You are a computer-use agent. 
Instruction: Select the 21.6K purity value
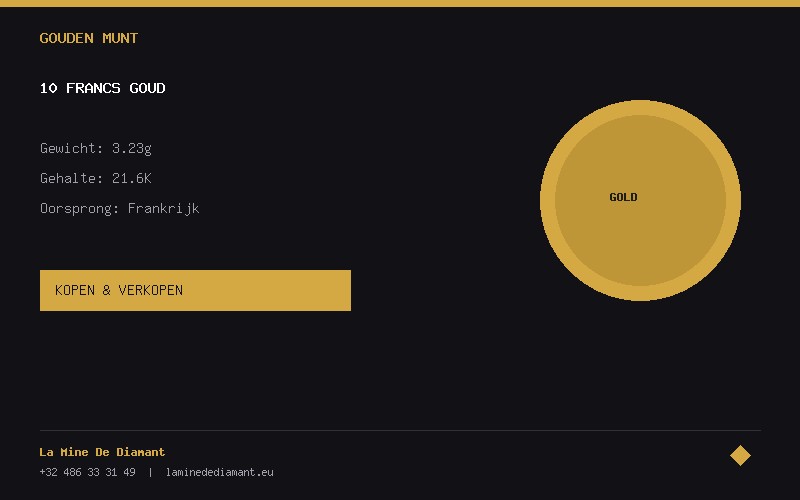(x=132, y=178)
